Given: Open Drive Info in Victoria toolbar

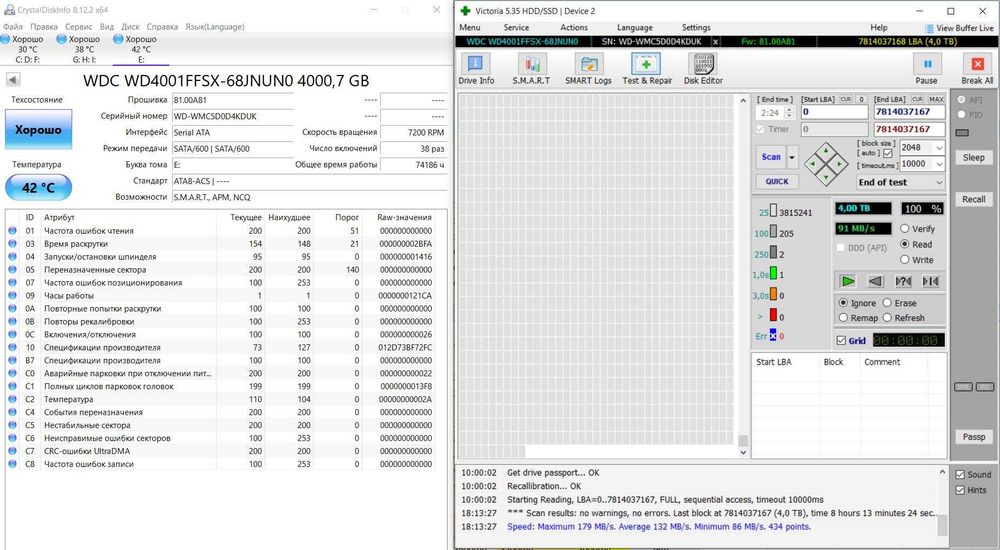Looking at the screenshot, I should click(x=476, y=69).
